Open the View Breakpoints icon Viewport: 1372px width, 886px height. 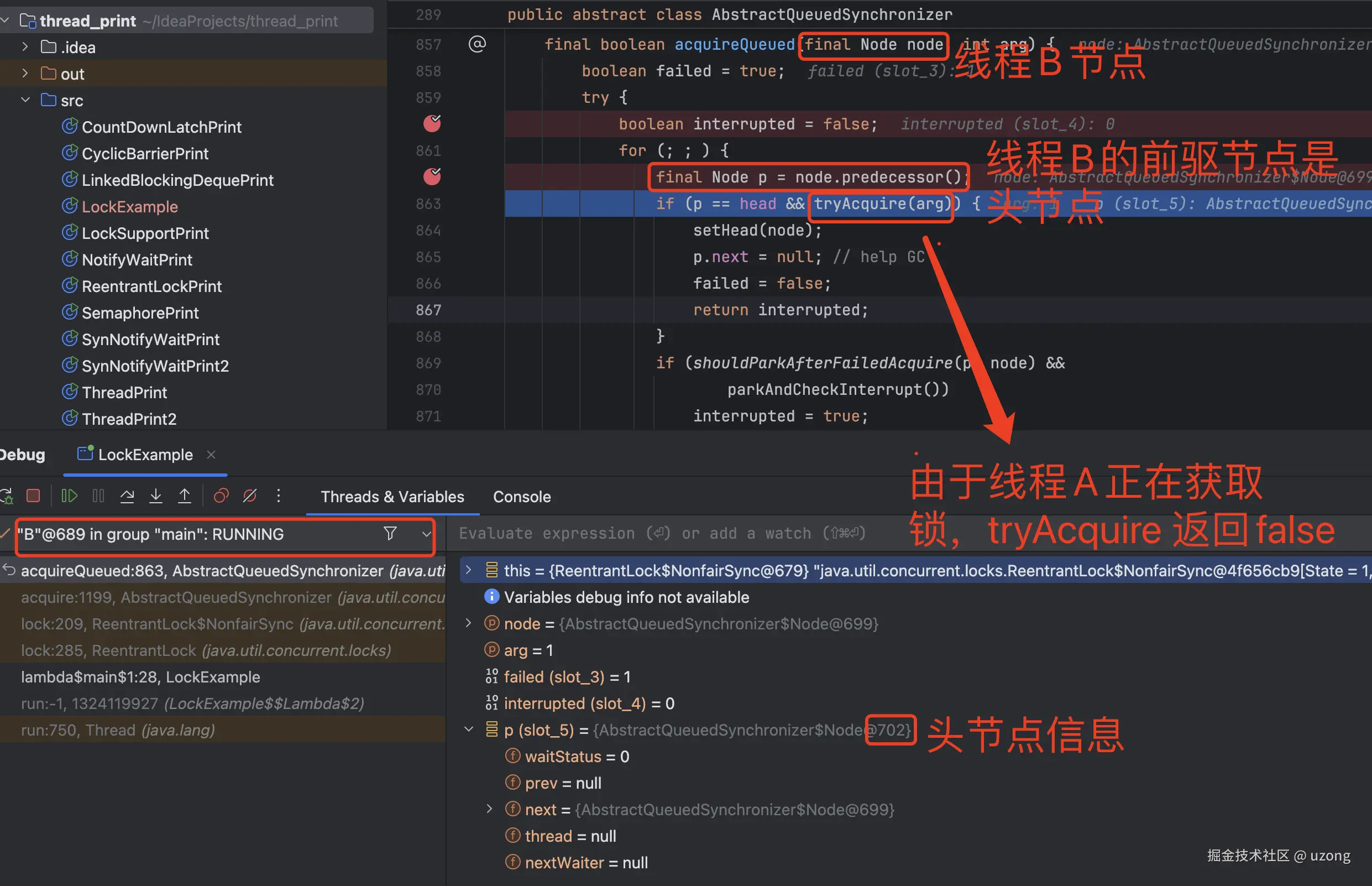(x=221, y=496)
